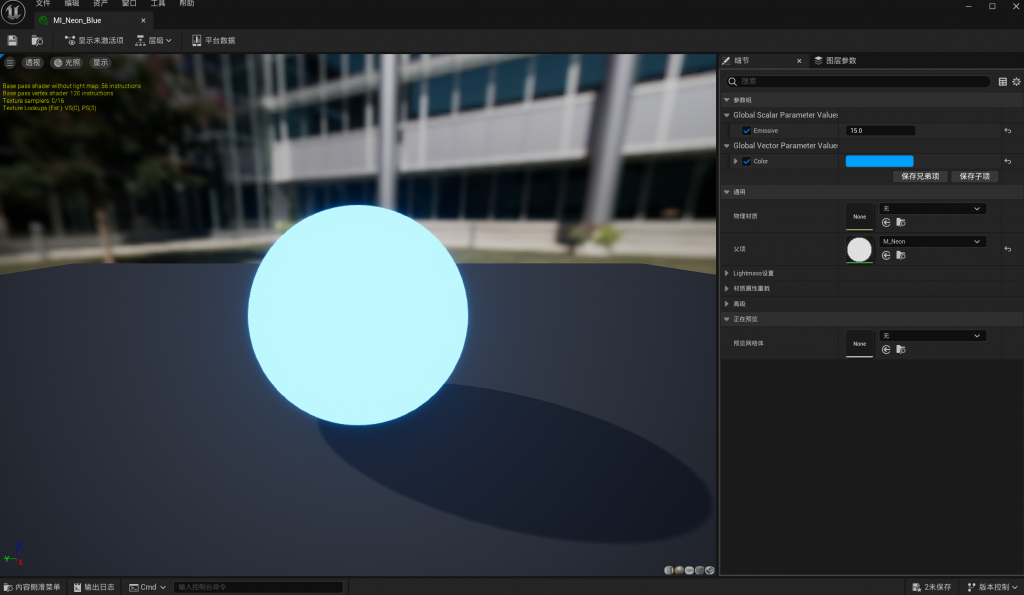Open the 预览网格体 mesh dropdown
The height and width of the screenshot is (595, 1024).
click(x=932, y=336)
